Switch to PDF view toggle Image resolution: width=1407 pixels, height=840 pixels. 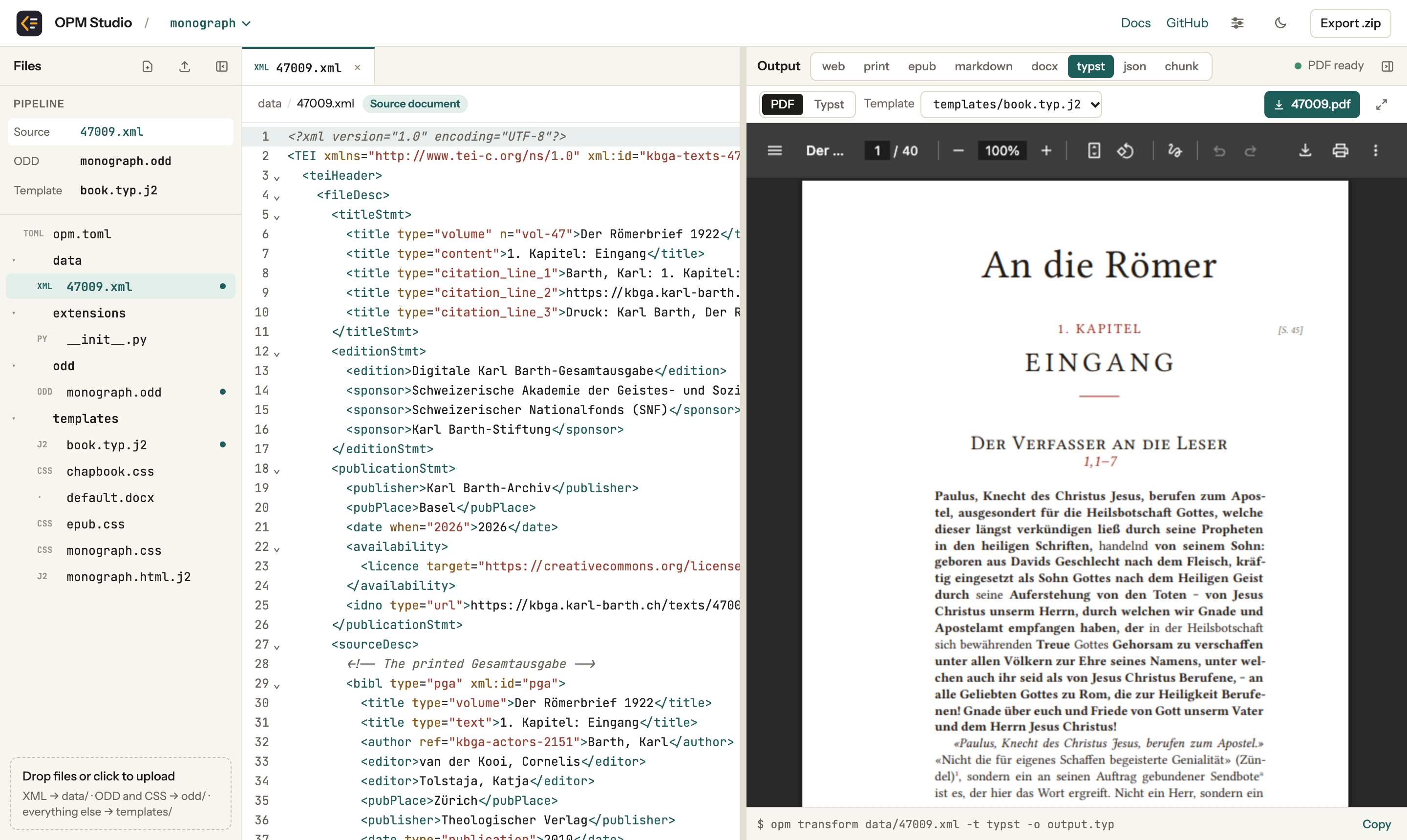pyautogui.click(x=782, y=104)
